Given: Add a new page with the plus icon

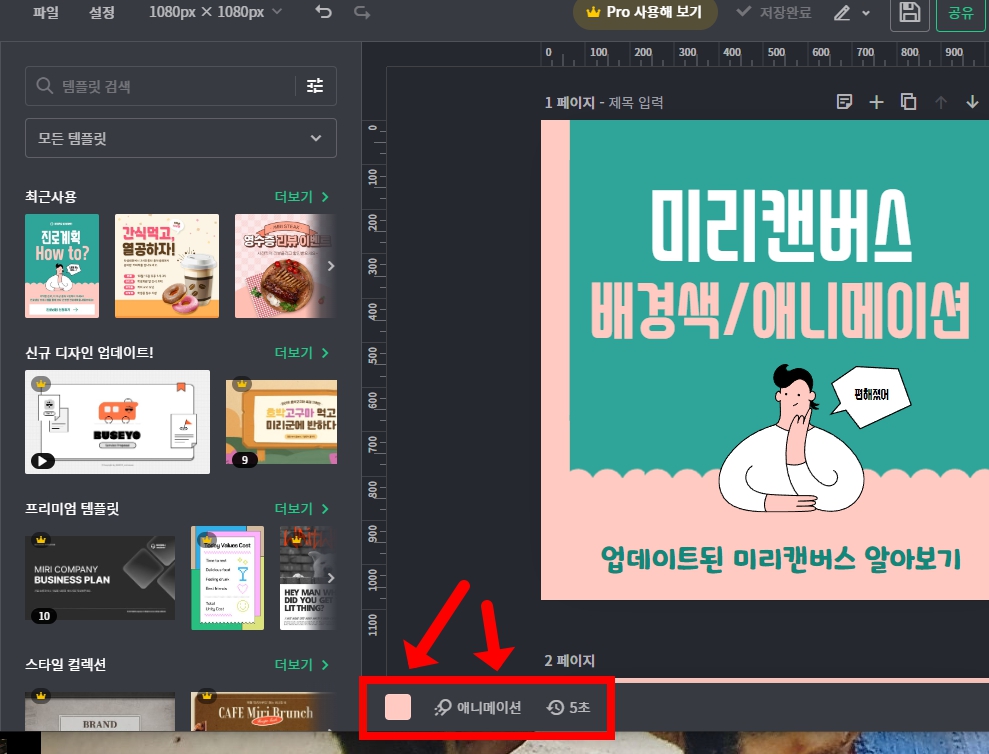Looking at the screenshot, I should pyautogui.click(x=876, y=101).
